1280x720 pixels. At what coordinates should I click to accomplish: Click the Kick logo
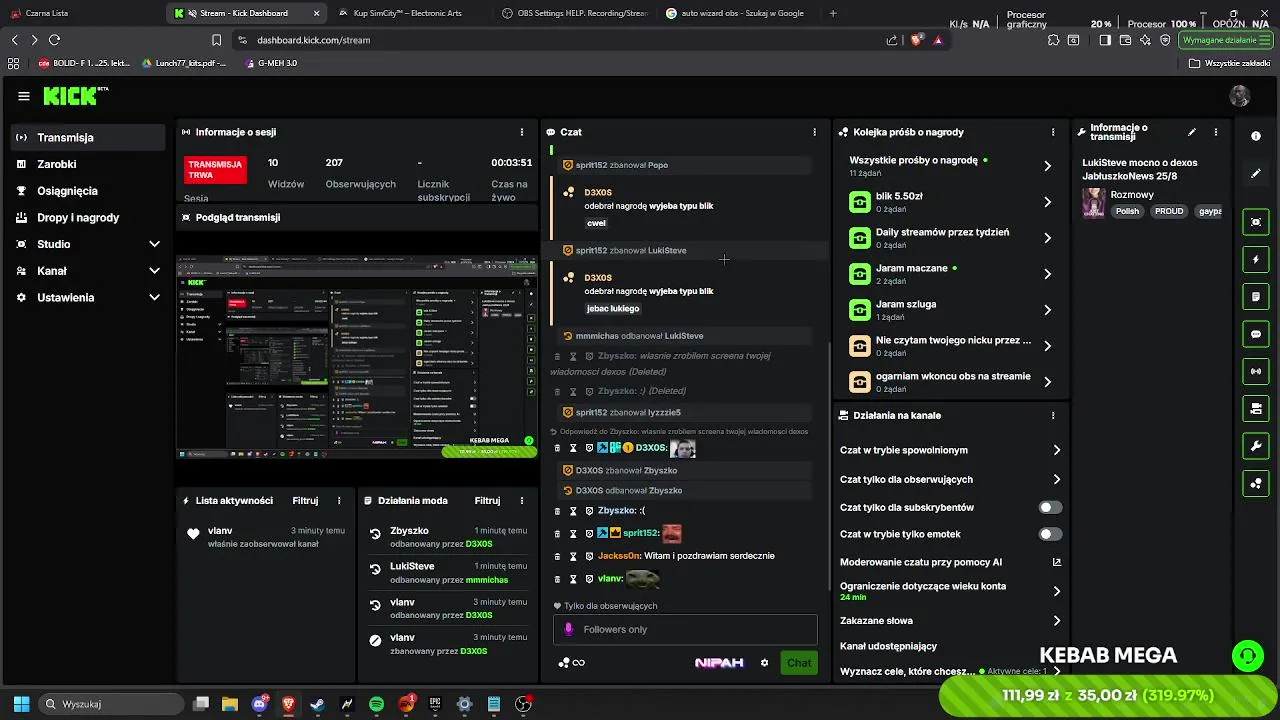click(76, 96)
